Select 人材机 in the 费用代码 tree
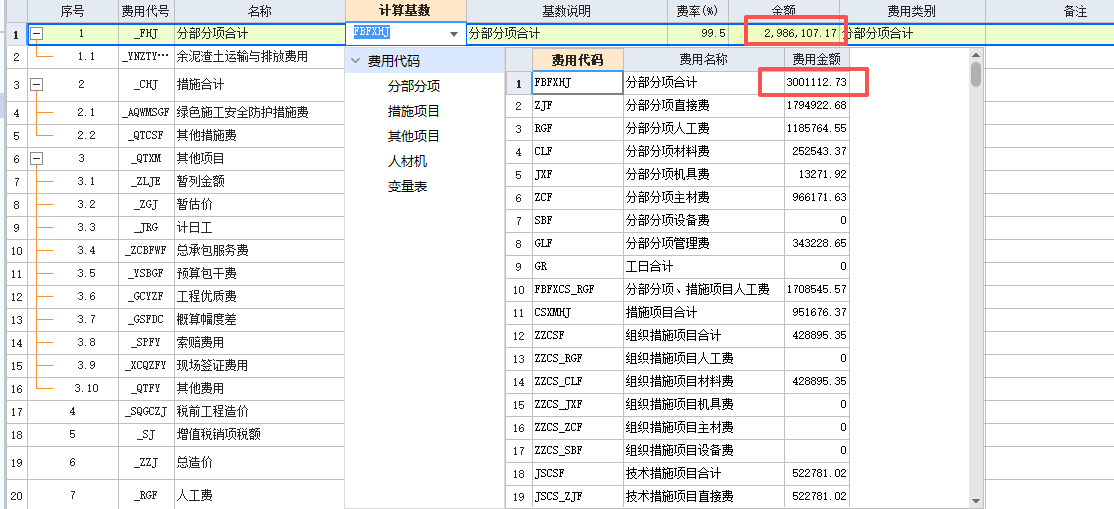1114x509 pixels. 407,161
